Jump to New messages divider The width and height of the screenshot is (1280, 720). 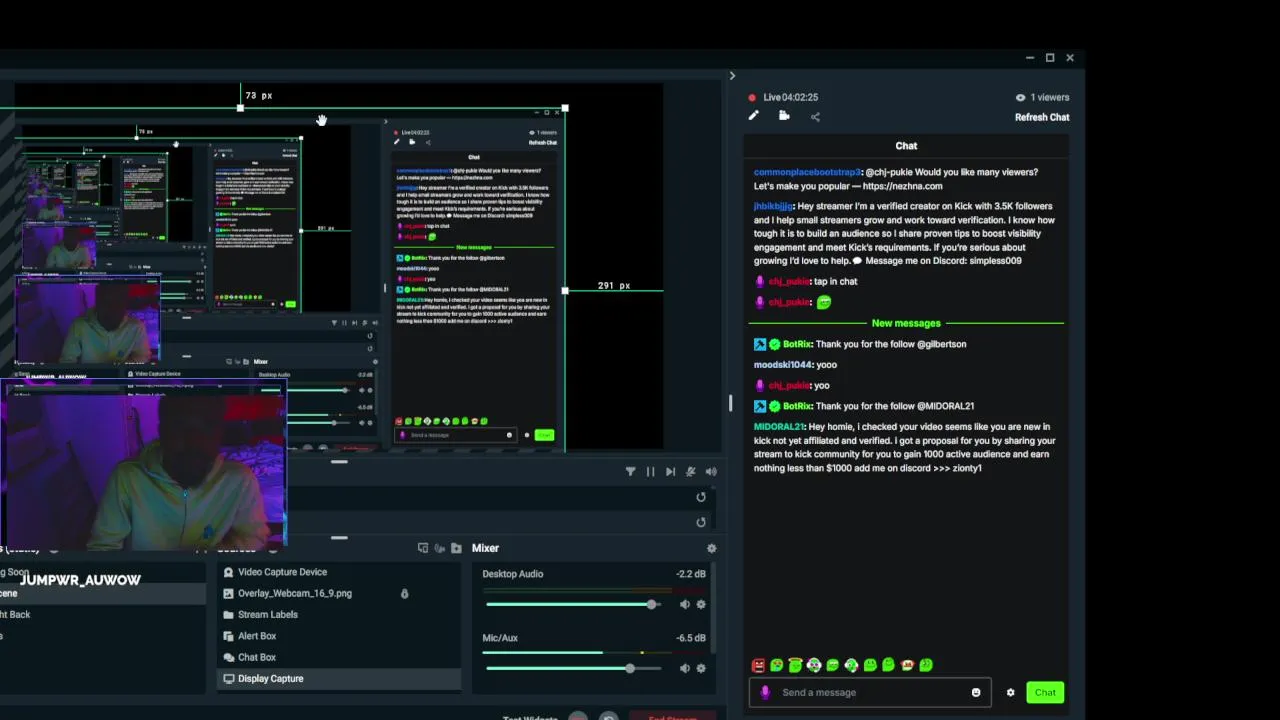pos(906,323)
